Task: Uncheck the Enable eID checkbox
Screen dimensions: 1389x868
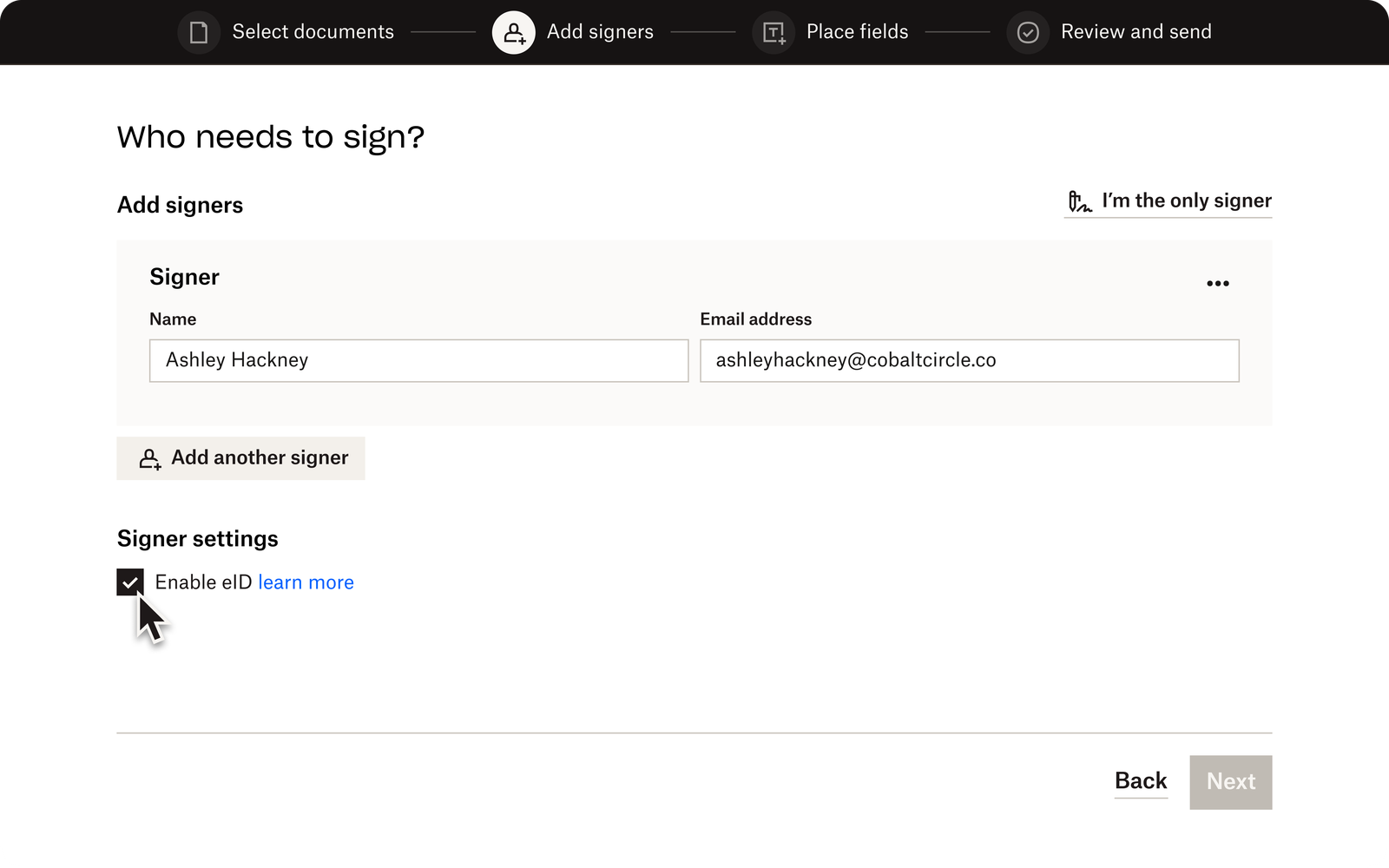Action: [x=130, y=582]
